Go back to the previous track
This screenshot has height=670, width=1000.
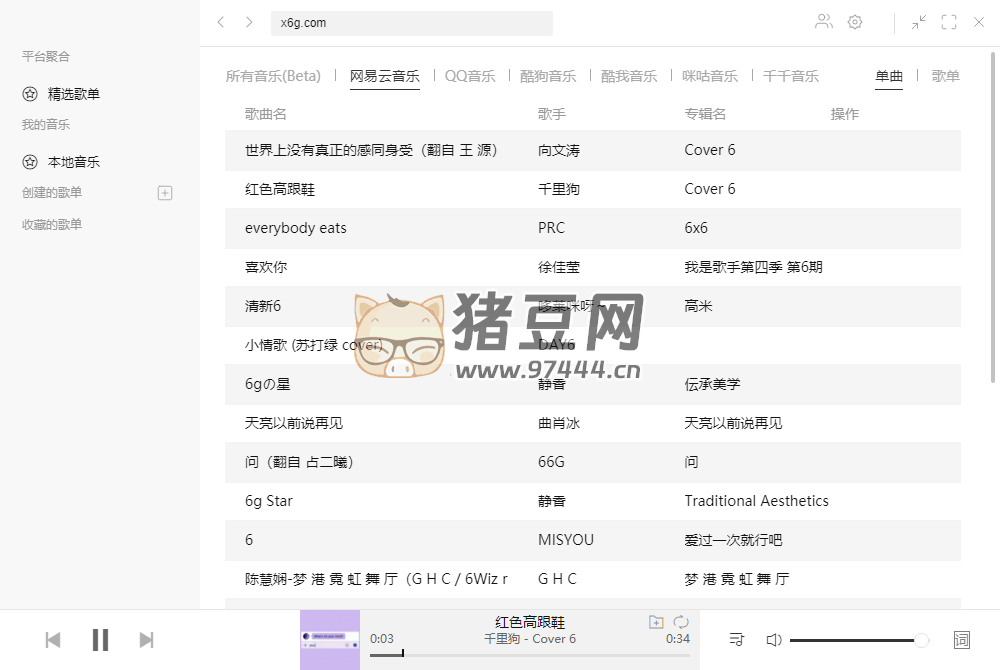click(x=53, y=640)
